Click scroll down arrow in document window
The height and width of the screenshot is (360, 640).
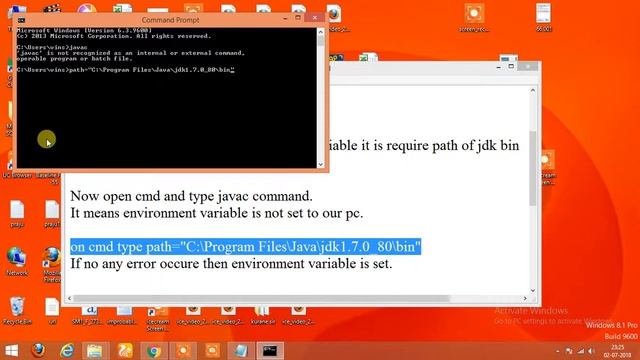pos(533,290)
